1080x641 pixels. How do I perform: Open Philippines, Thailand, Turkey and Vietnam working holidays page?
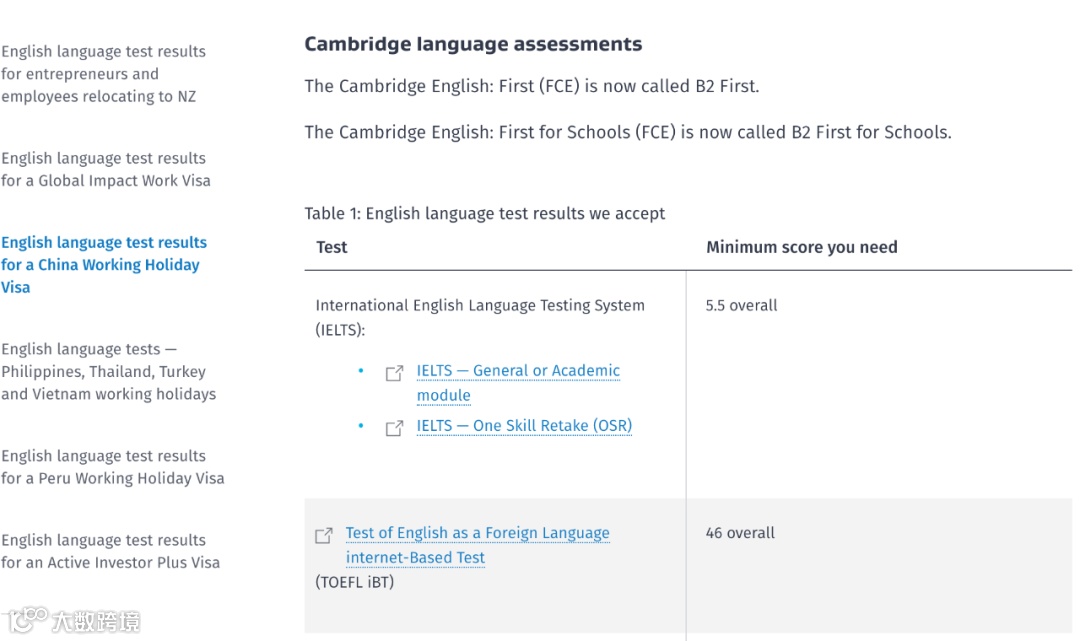click(108, 372)
